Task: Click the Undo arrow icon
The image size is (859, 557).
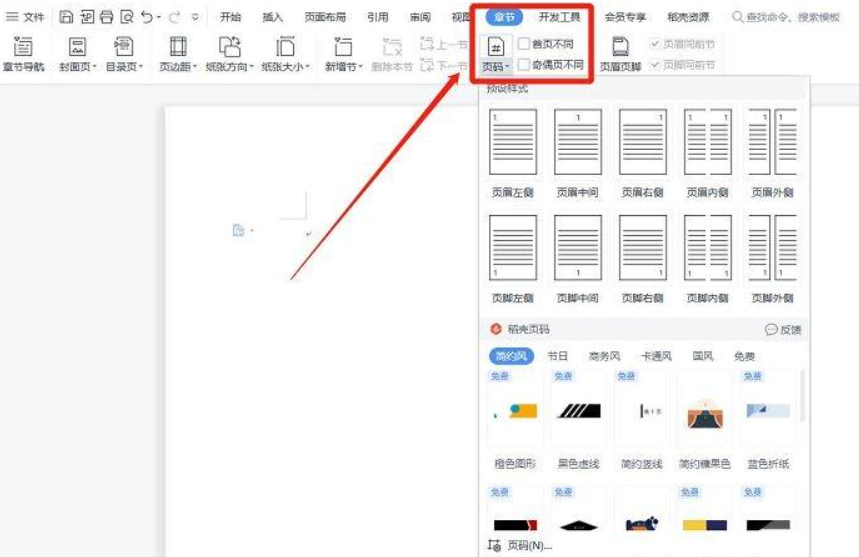Action: [146, 17]
